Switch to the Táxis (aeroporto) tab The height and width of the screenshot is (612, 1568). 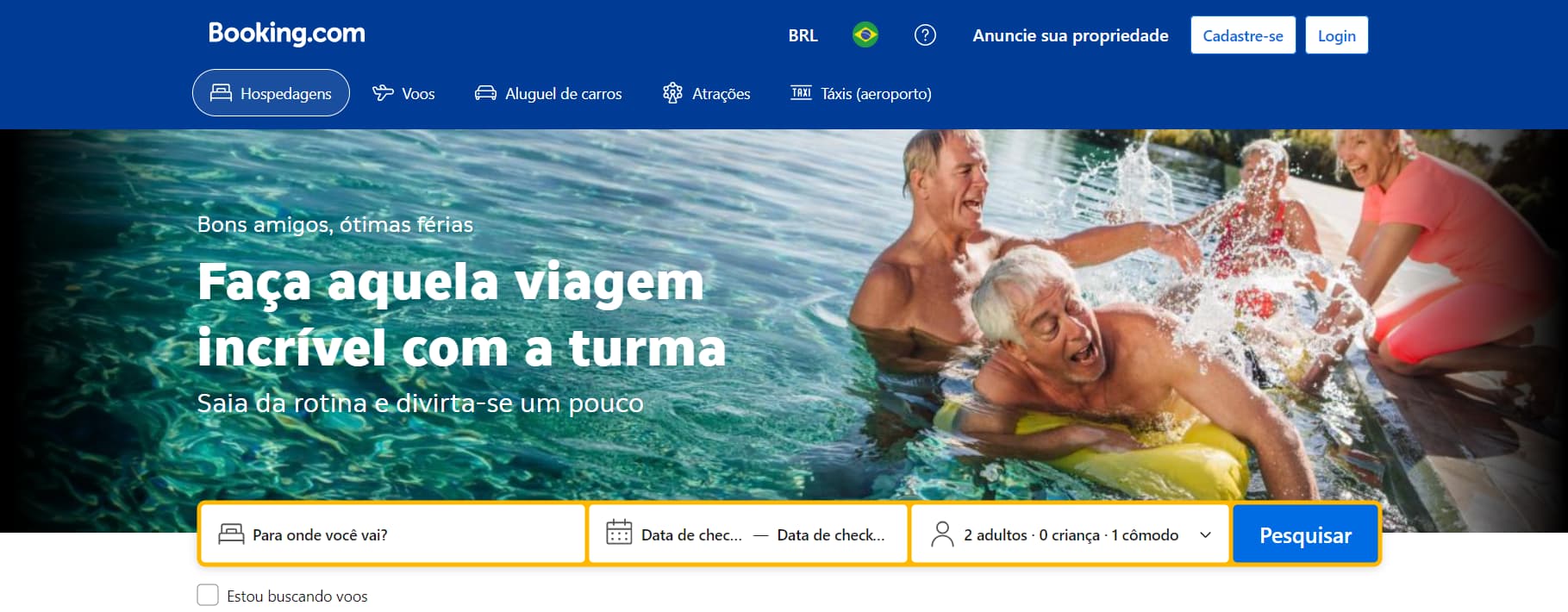[861, 93]
